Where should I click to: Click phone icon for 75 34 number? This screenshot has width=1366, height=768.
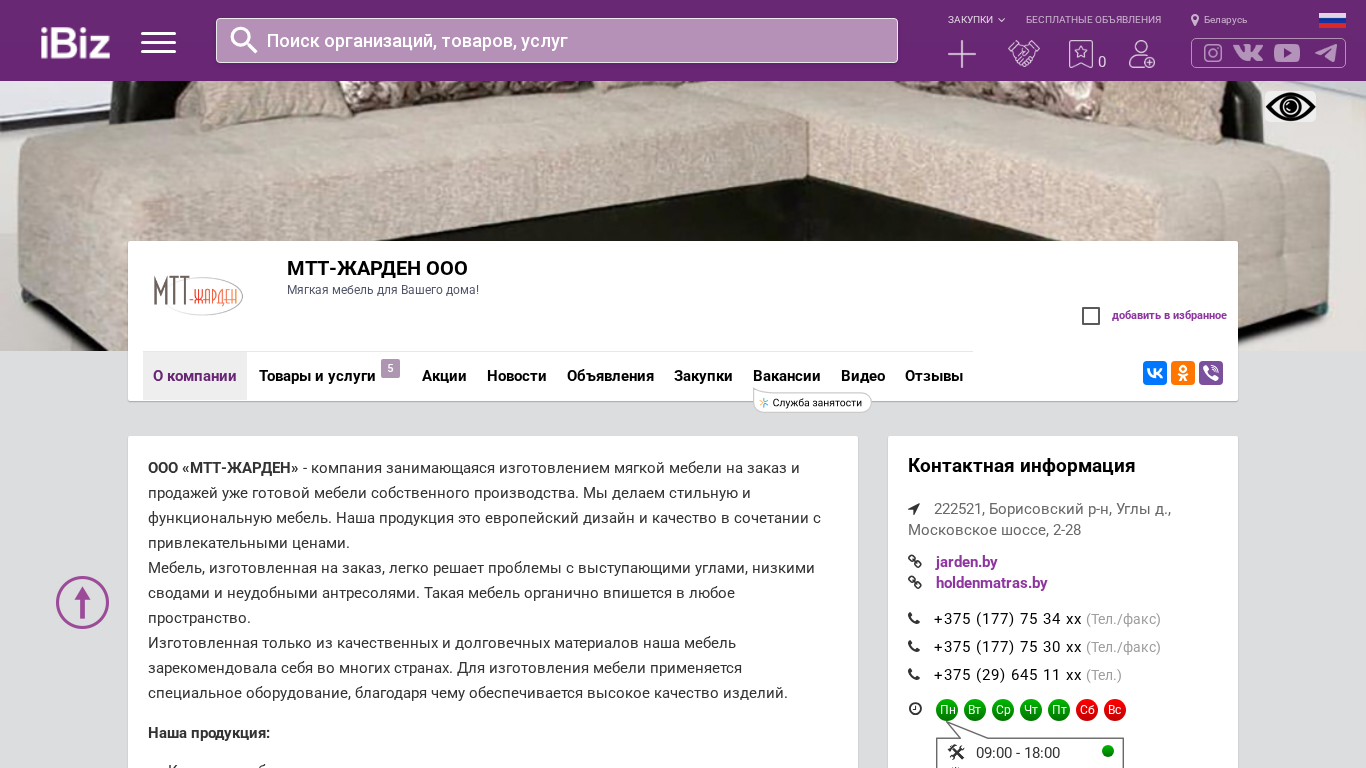point(914,619)
